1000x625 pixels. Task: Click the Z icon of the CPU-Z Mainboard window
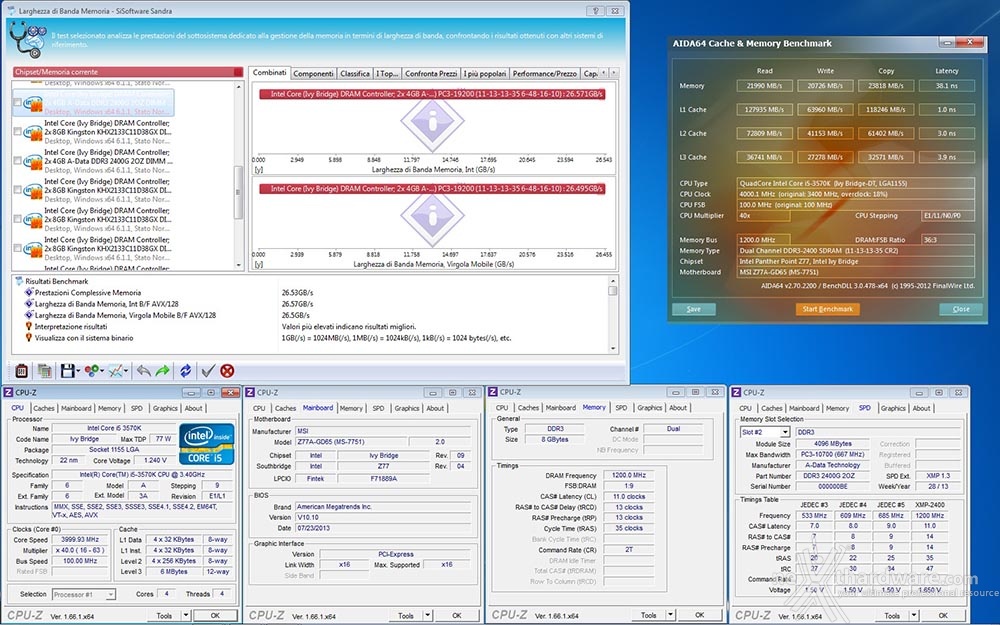point(250,392)
